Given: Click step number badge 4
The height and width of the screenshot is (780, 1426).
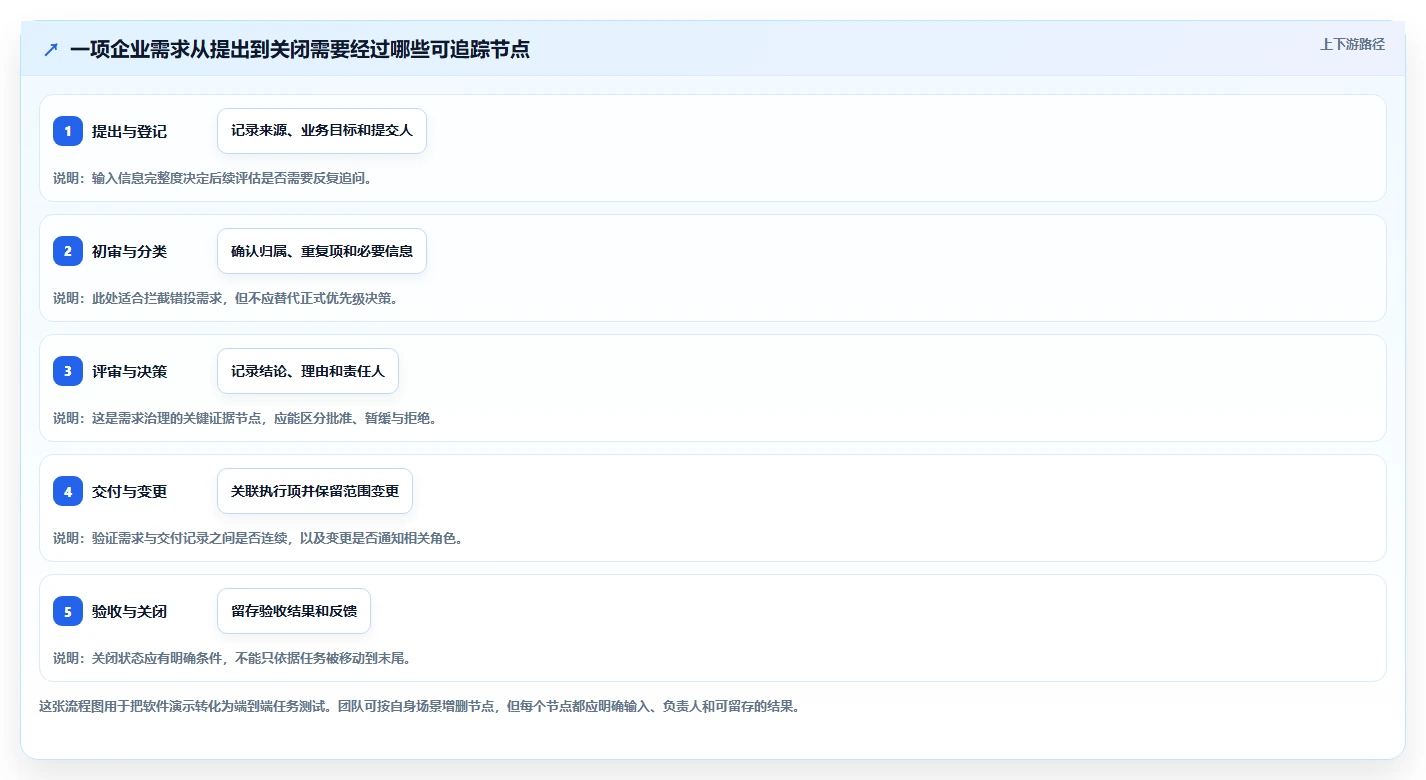Looking at the screenshot, I should click(x=68, y=491).
